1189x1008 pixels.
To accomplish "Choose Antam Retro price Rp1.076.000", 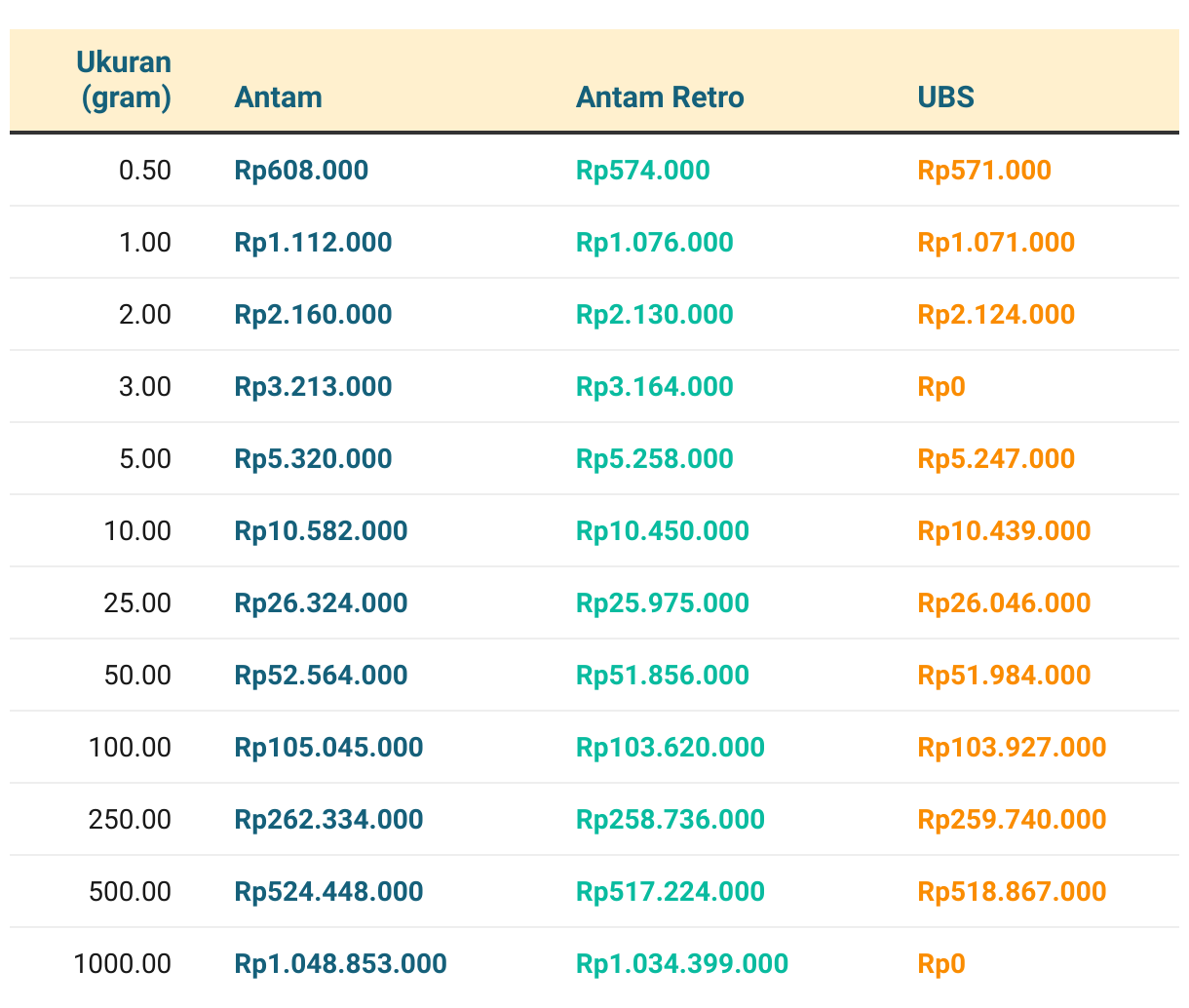I will pos(655,243).
